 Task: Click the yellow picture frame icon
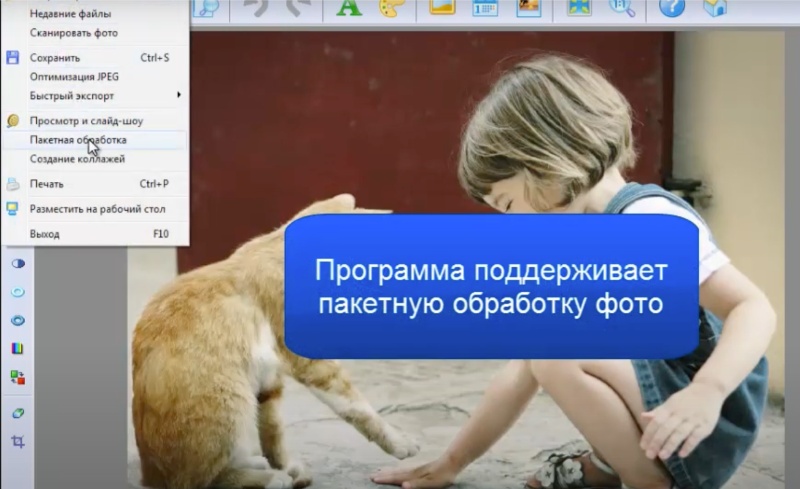click(442, 7)
